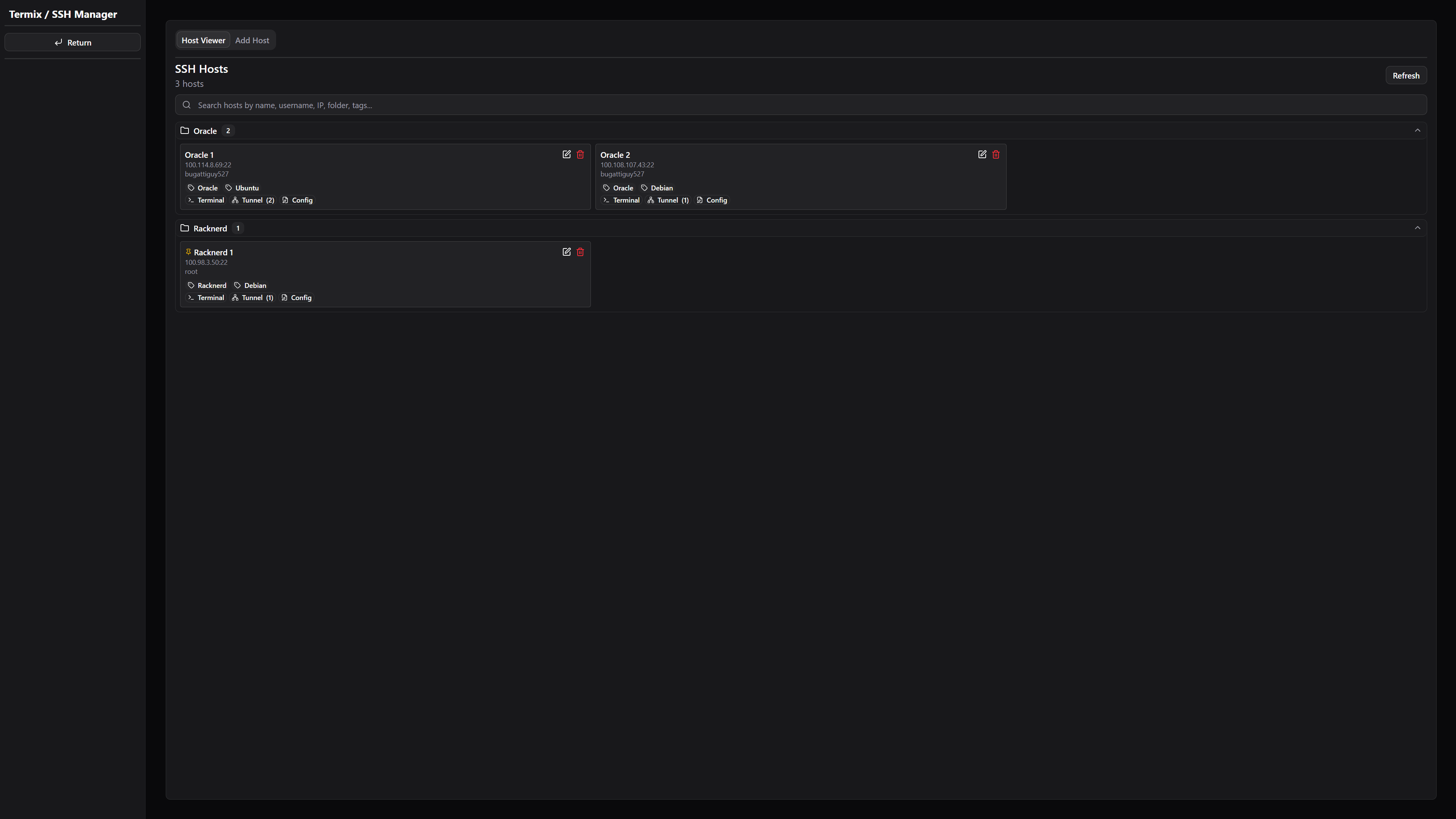This screenshot has width=1456, height=819.
Task: Click the Oracle folder header label
Action: [x=205, y=131]
